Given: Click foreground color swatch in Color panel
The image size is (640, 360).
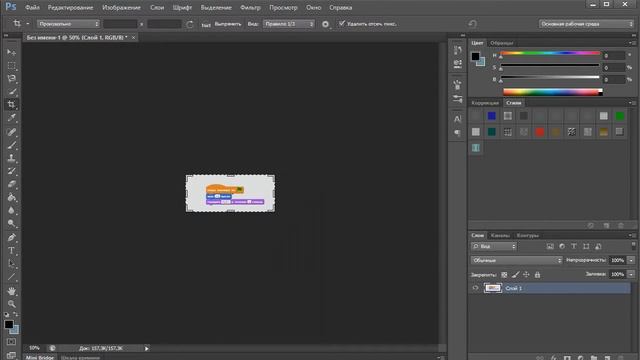Looking at the screenshot, I should click(x=476, y=56).
